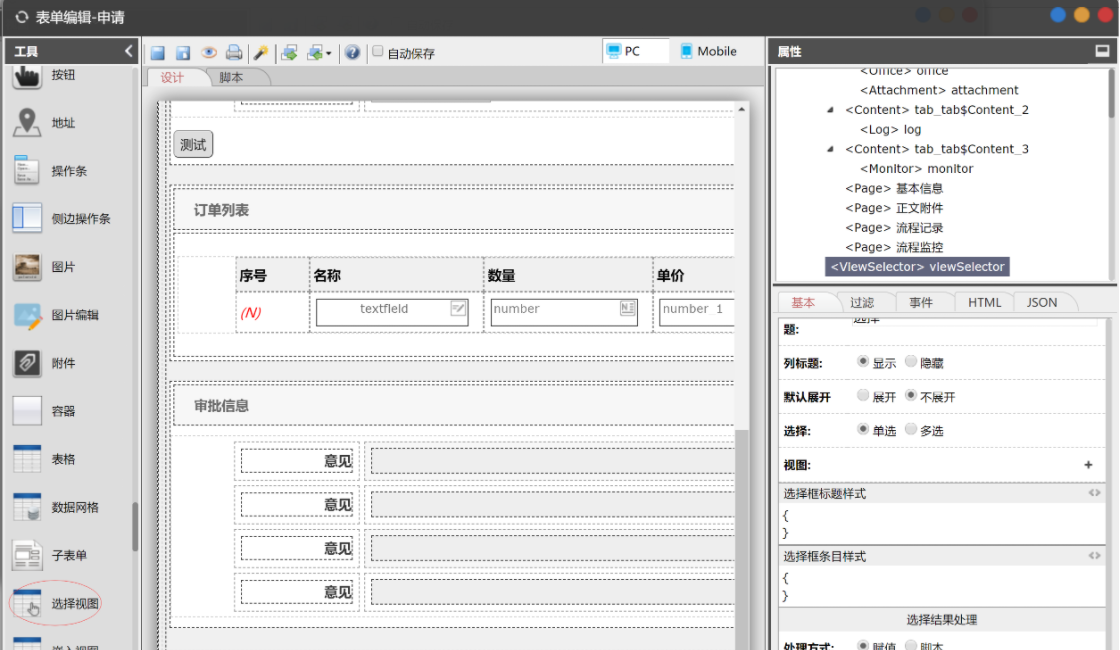Choose 隐藏 radio for column title
Screen dimensions: 1120x650
[x=911, y=362]
